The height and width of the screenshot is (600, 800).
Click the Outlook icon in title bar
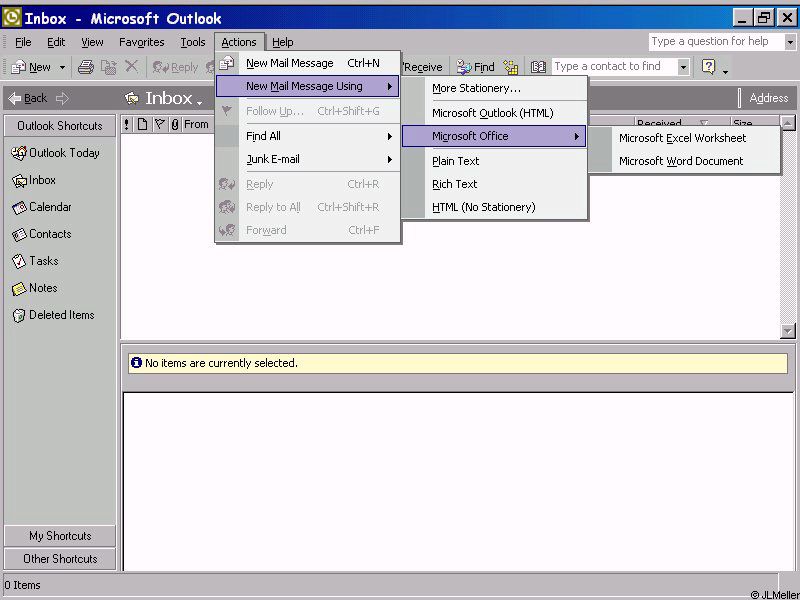11,18
